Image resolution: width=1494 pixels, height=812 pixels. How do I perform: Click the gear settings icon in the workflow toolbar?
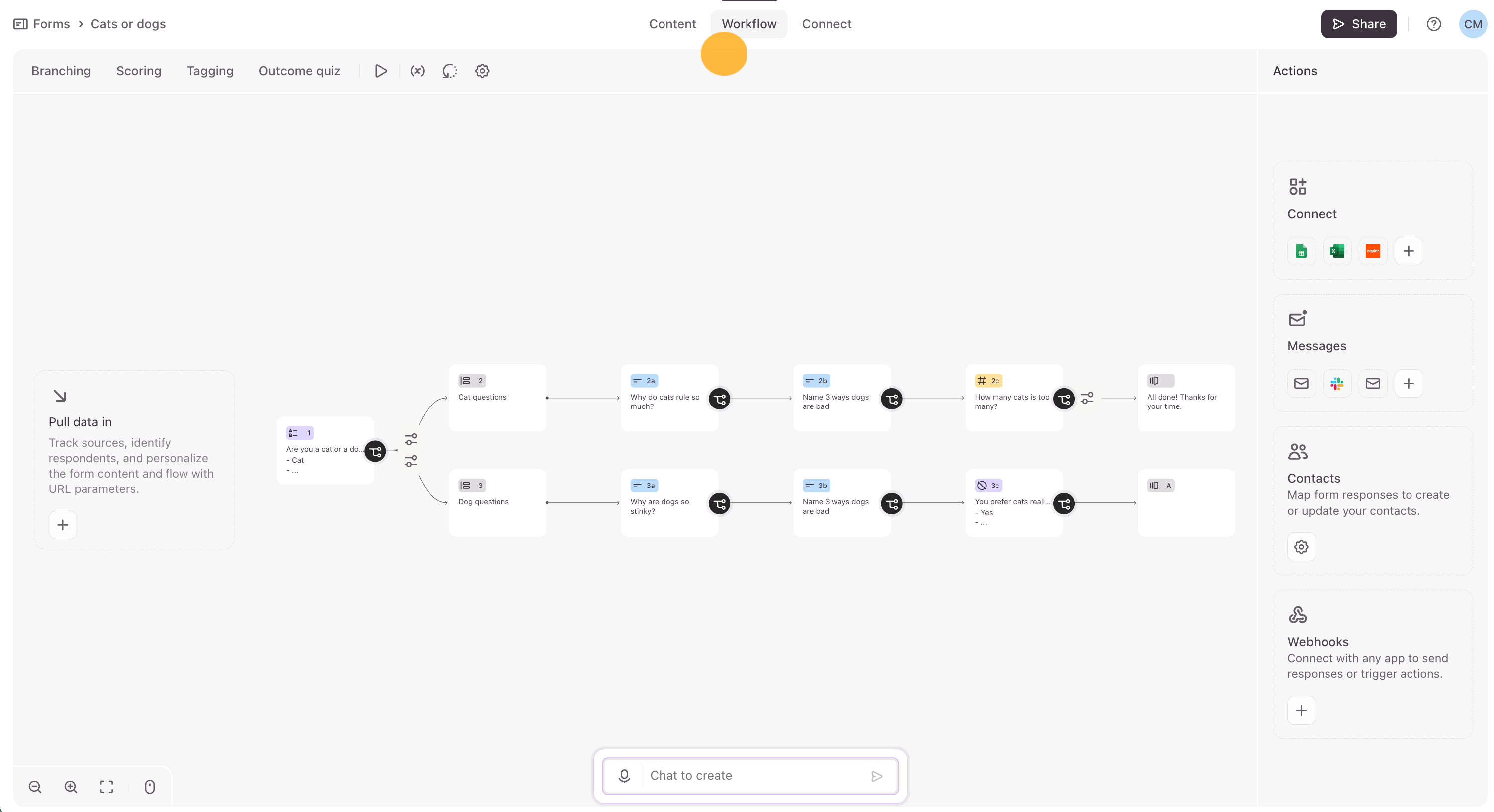(x=482, y=71)
